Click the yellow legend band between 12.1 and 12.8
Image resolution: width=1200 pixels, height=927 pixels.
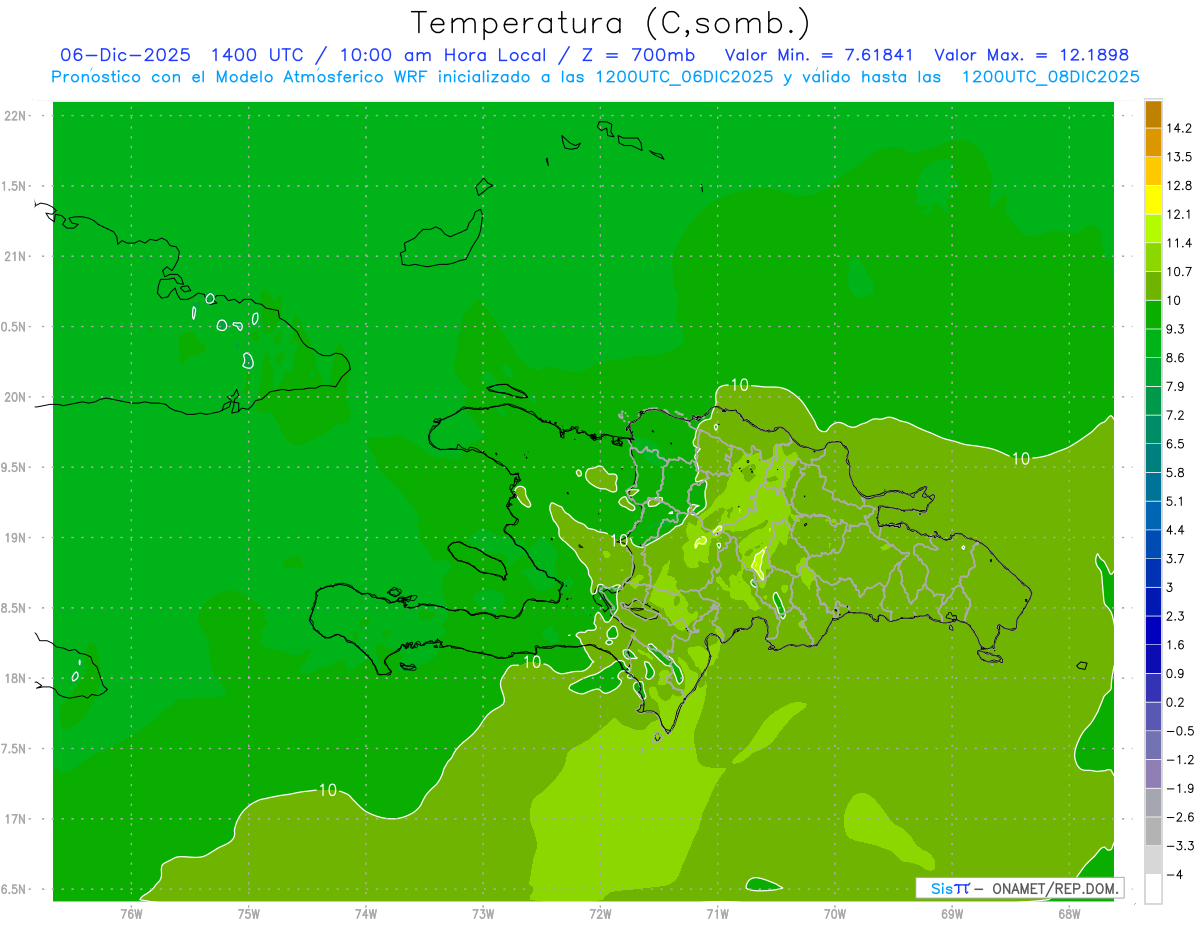[1153, 200]
